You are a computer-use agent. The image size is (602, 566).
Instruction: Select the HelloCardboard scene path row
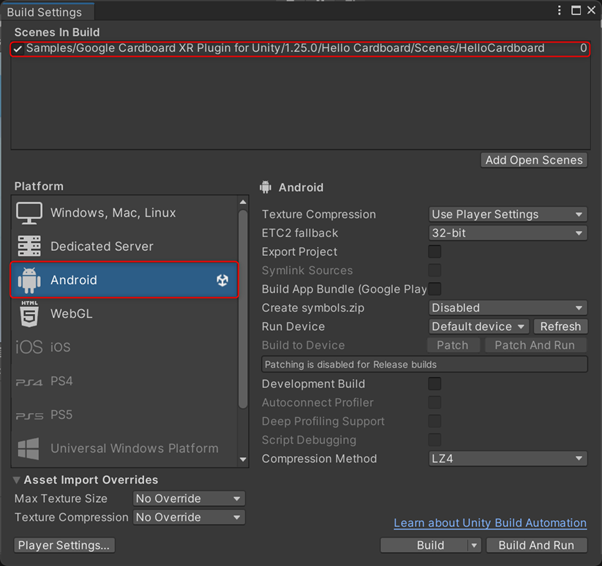pos(300,49)
